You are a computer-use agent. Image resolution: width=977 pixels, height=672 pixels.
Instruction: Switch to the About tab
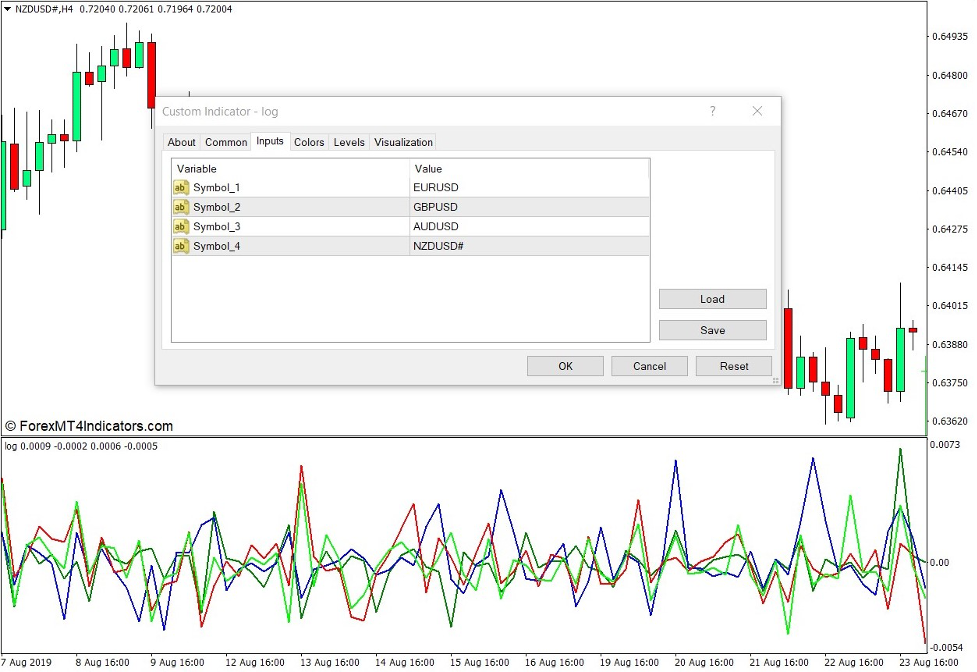click(x=181, y=142)
